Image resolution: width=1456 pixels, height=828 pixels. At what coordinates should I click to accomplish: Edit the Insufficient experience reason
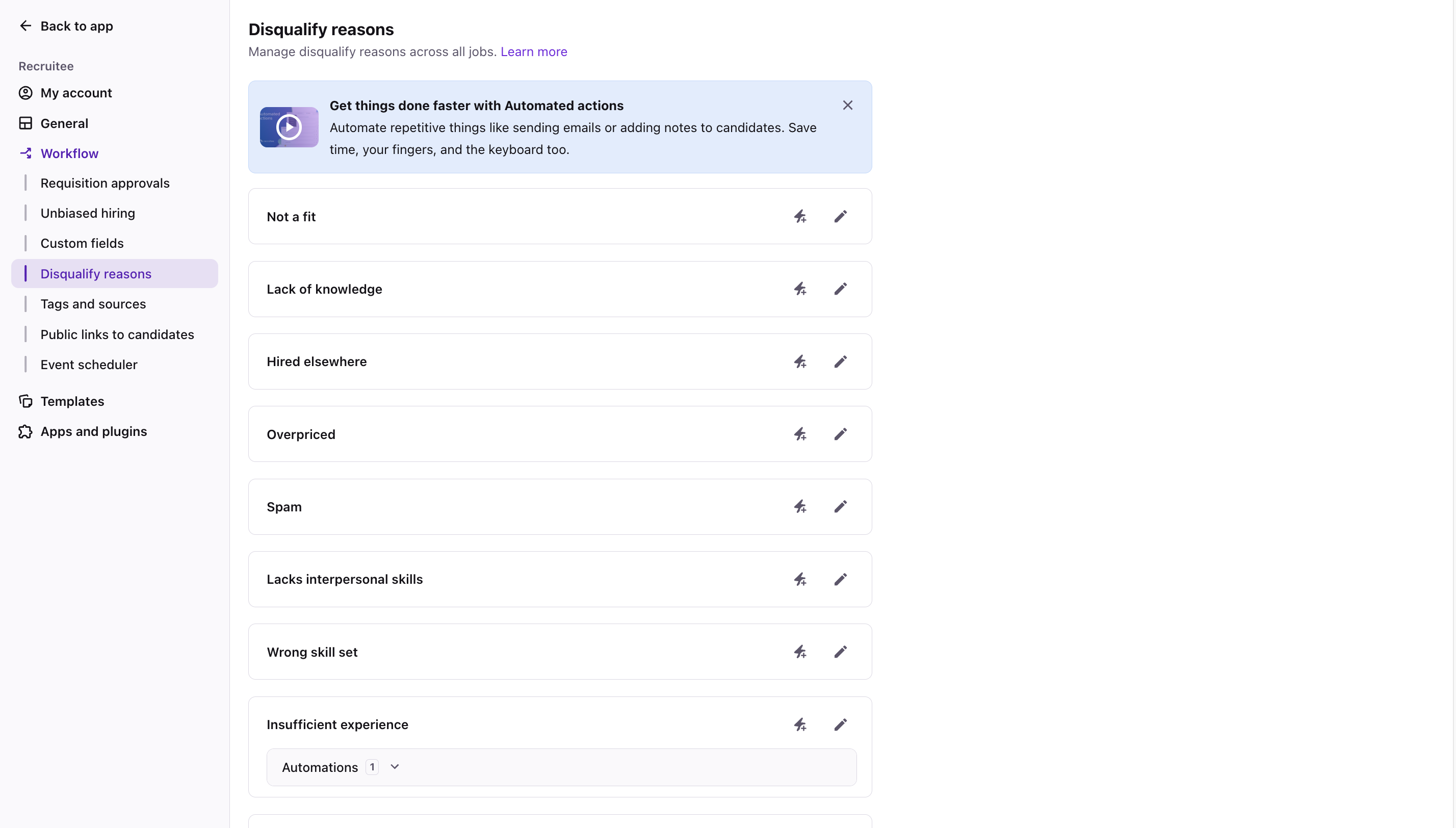840,724
